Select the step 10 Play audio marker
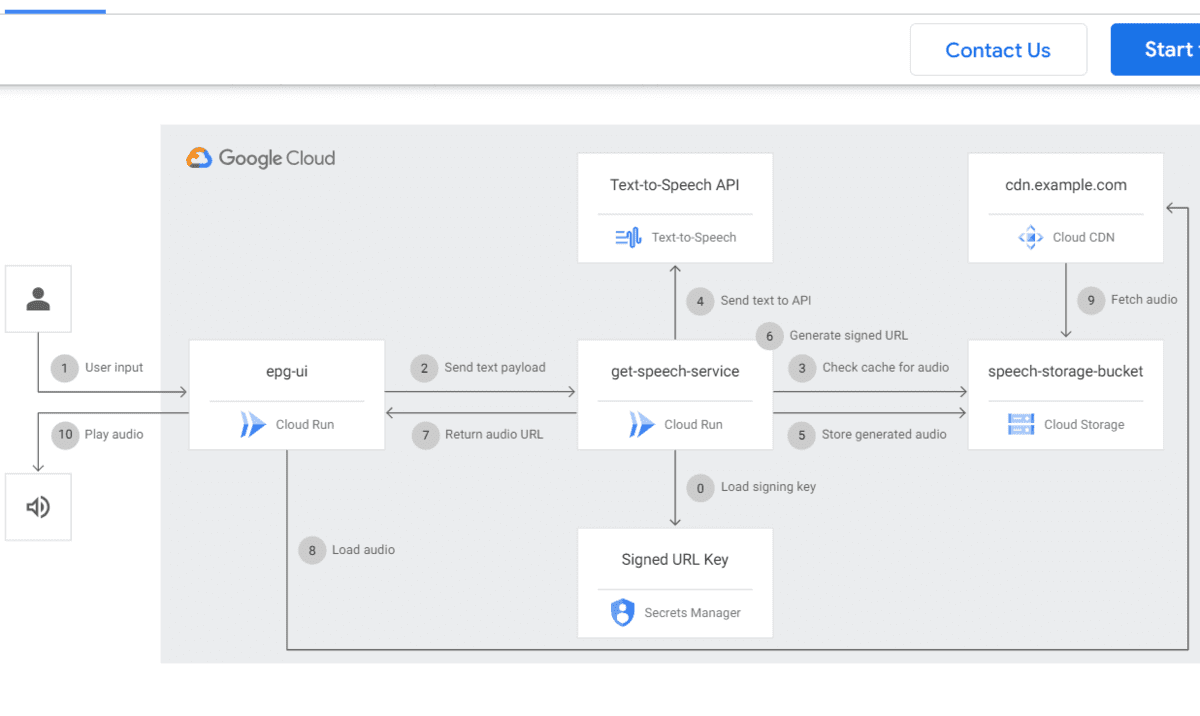This screenshot has height=716, width=1200. click(65, 434)
